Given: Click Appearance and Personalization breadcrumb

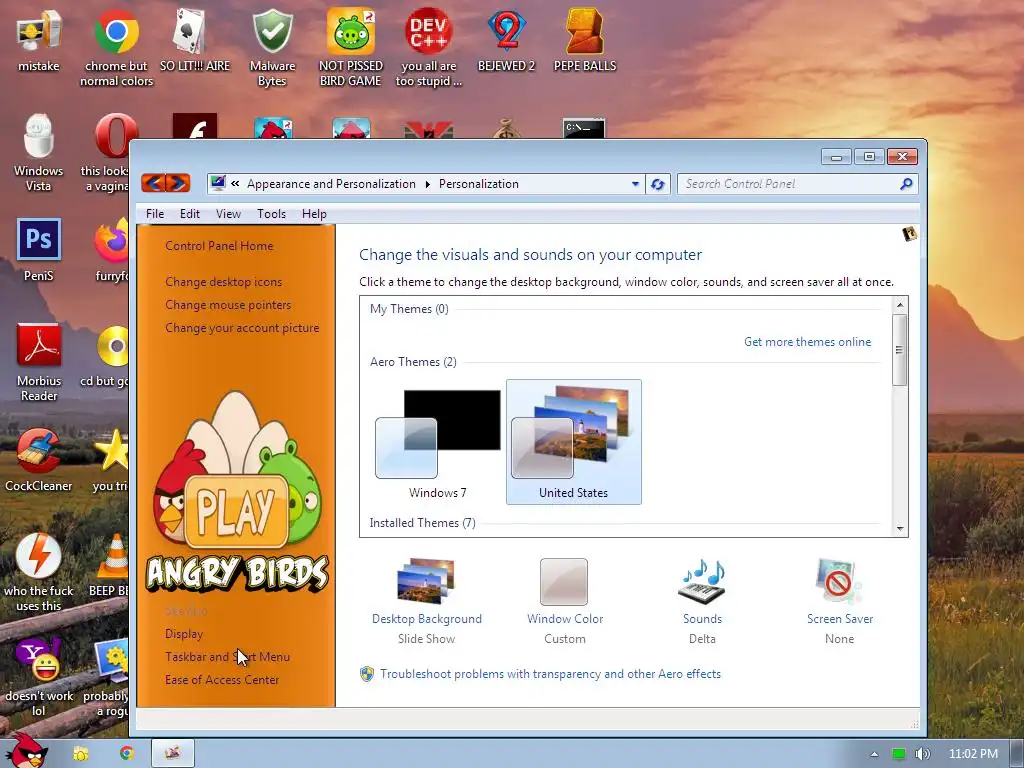Looking at the screenshot, I should coord(331,184).
